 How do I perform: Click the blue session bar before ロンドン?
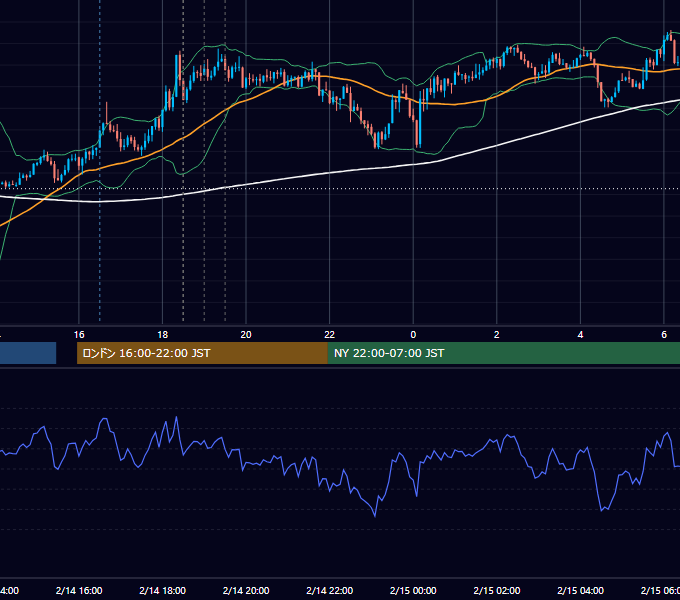(x=28, y=353)
